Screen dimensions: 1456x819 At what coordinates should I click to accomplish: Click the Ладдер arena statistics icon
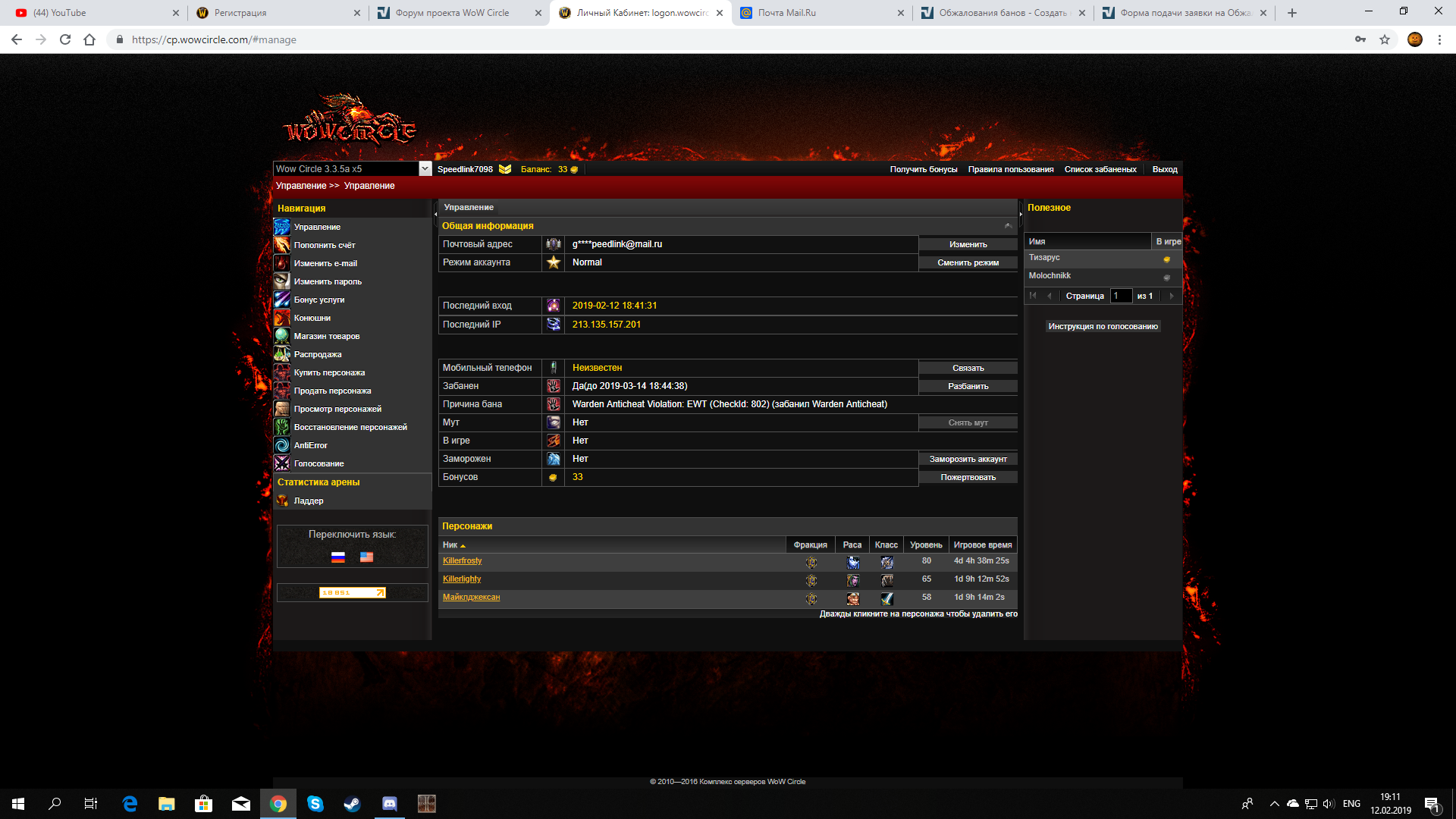282,500
